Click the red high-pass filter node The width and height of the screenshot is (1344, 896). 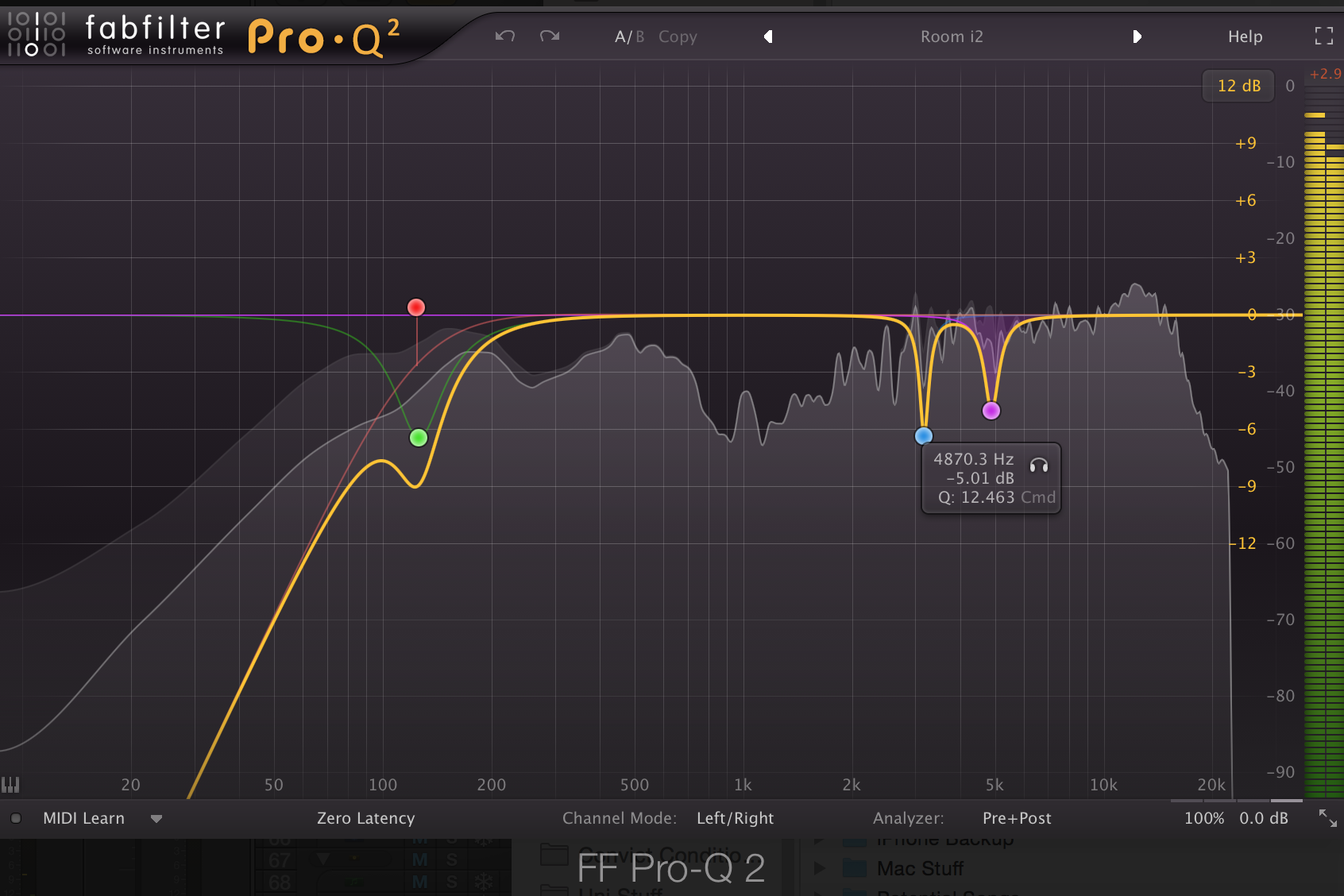[x=416, y=307]
